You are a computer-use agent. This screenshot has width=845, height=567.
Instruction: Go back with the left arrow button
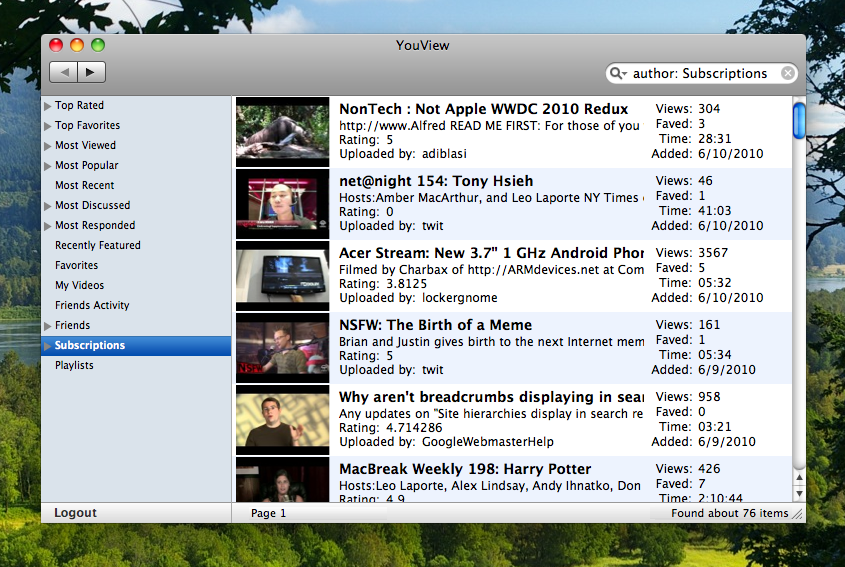[x=64, y=72]
